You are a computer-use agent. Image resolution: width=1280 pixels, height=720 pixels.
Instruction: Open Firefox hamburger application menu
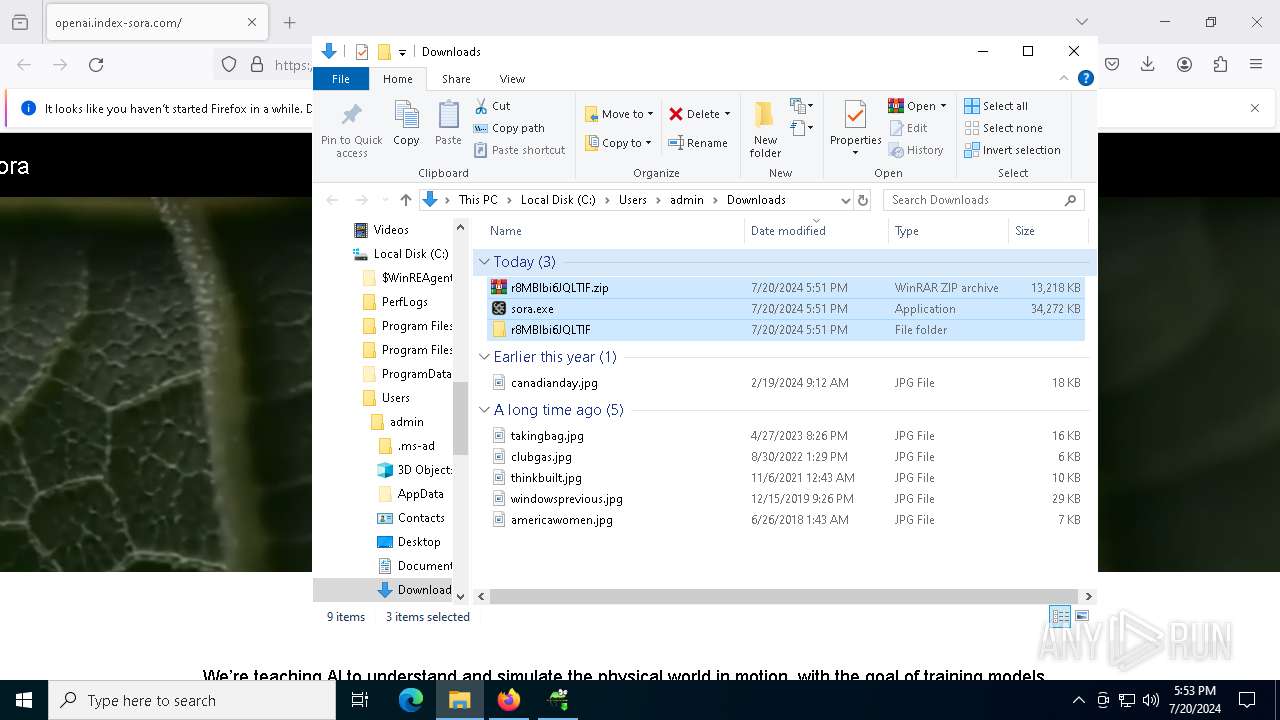tap(1256, 64)
